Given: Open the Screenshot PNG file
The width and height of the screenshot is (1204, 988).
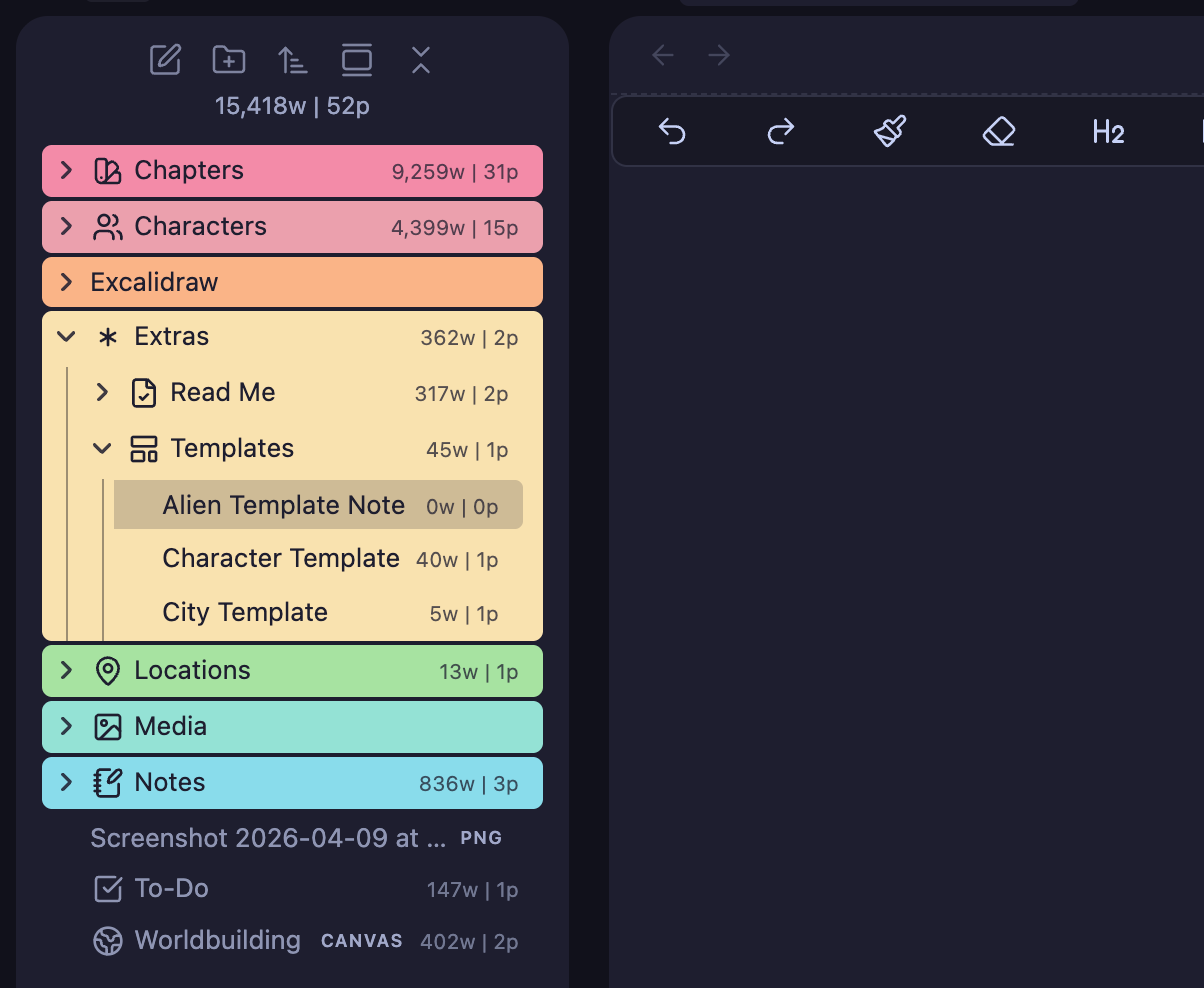Looking at the screenshot, I should 266,837.
